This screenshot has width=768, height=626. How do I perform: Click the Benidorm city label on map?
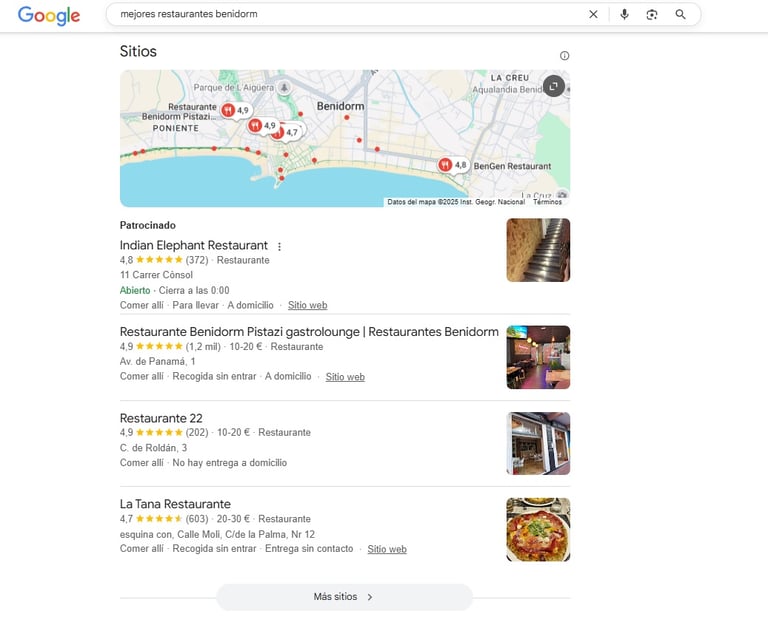(340, 106)
